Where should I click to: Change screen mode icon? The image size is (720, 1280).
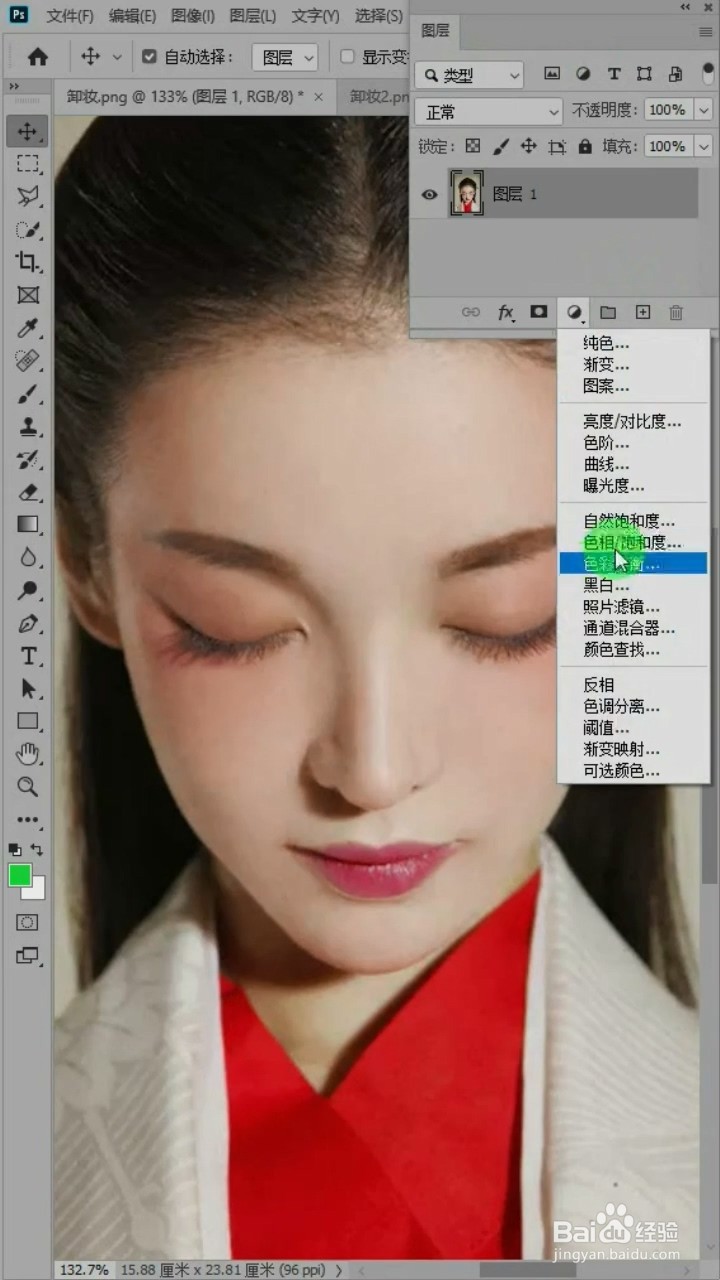pos(28,955)
